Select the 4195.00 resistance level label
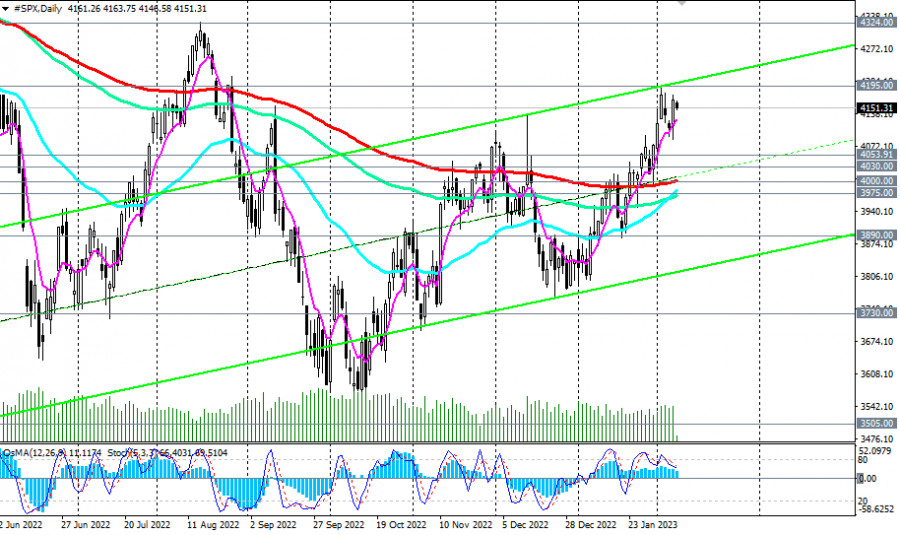Image resolution: width=900 pixels, height=535 pixels. point(876,87)
